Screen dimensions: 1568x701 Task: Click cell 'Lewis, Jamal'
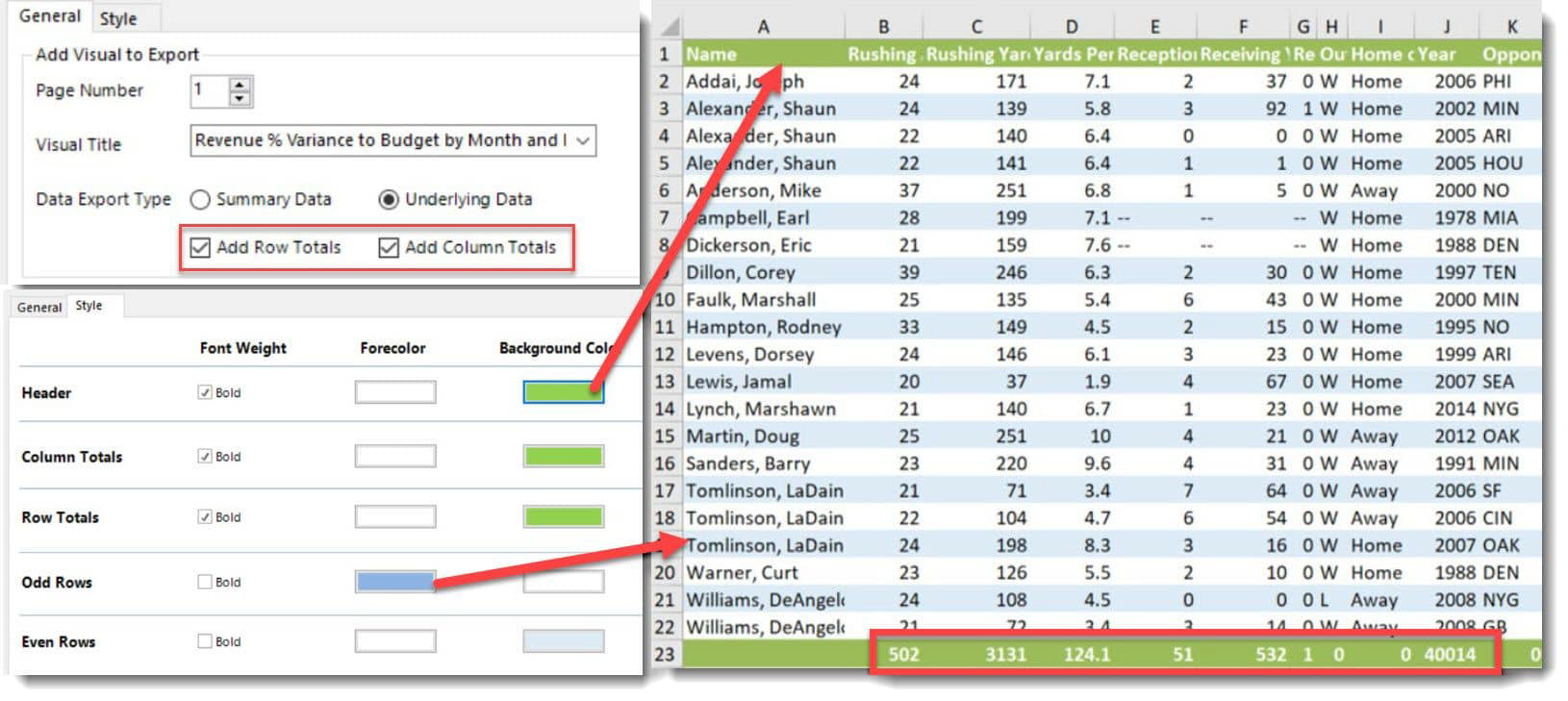(764, 382)
